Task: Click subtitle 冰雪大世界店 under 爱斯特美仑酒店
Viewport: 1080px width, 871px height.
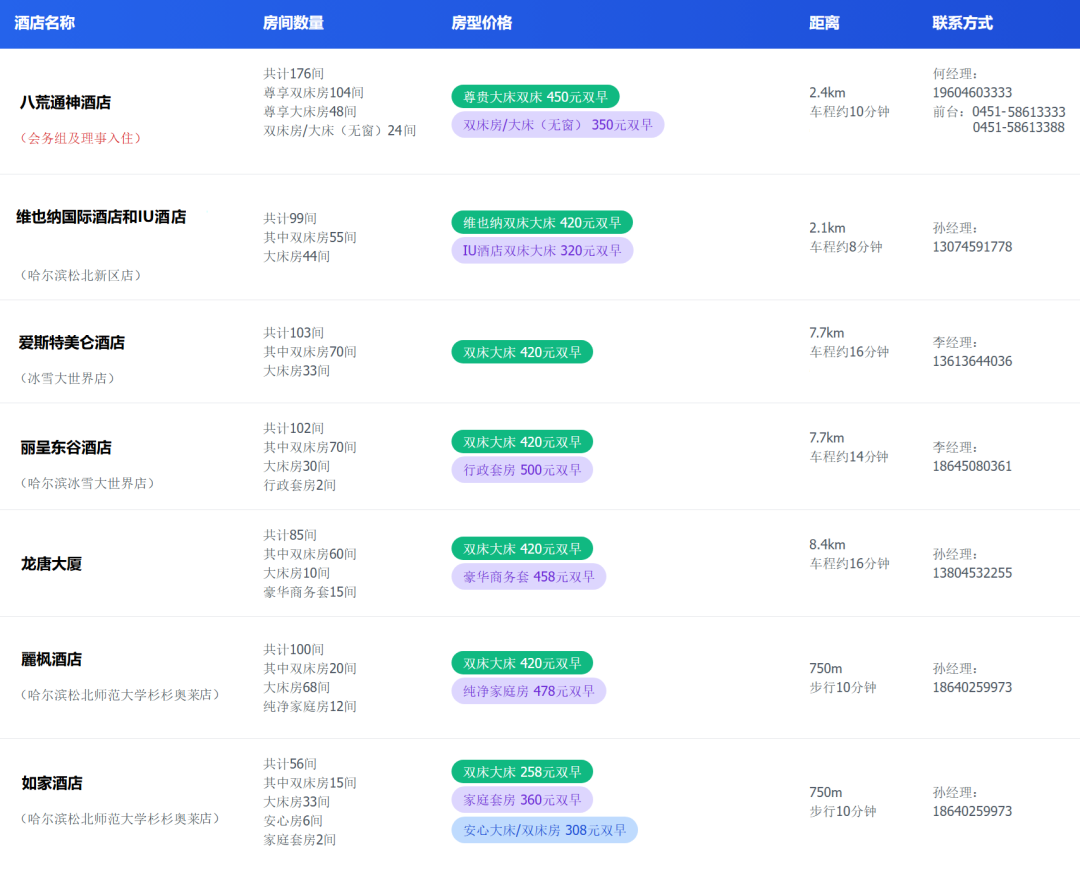Action: point(68,379)
